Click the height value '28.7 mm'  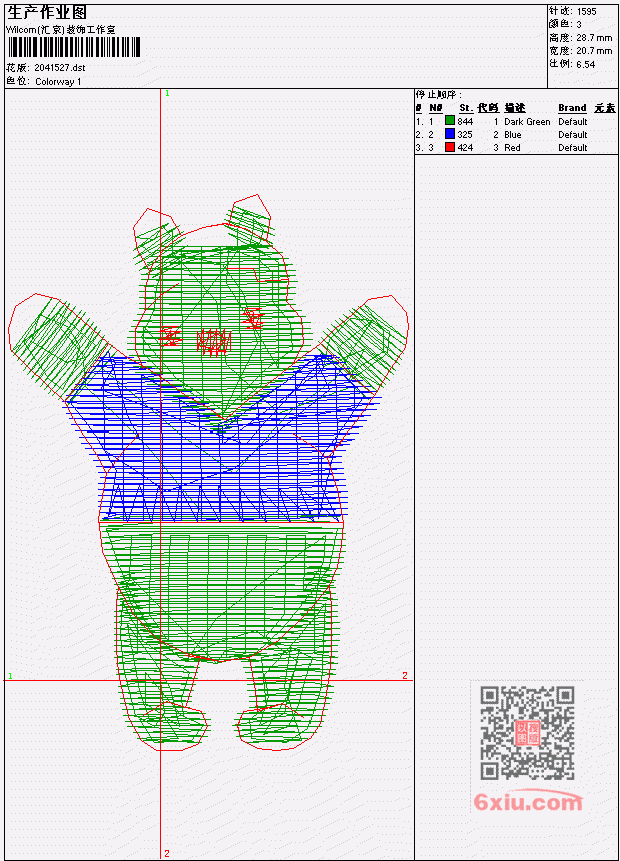[x=594, y=37]
